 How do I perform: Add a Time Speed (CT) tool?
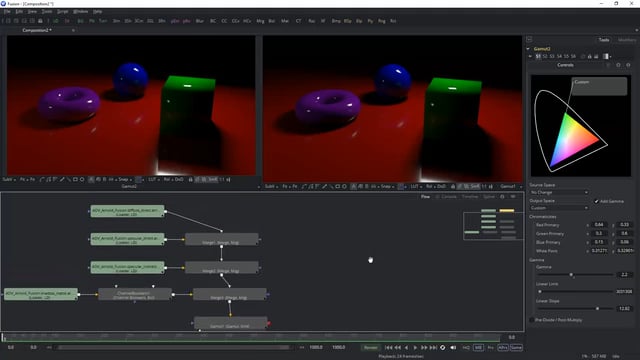298,21
